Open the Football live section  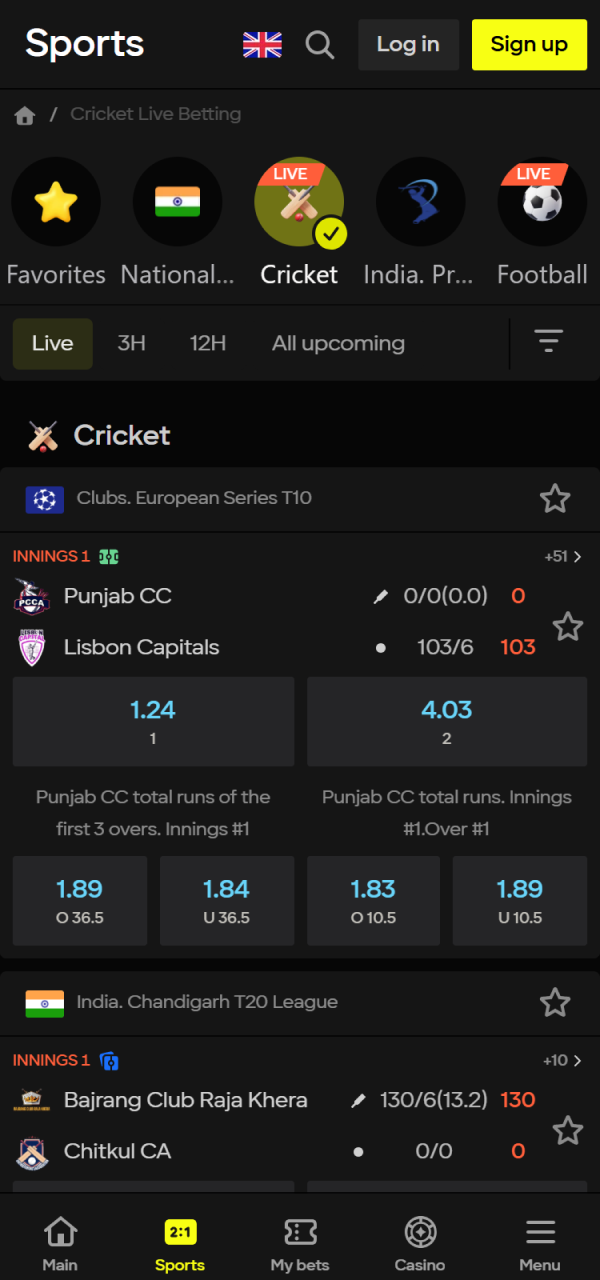(x=541, y=201)
